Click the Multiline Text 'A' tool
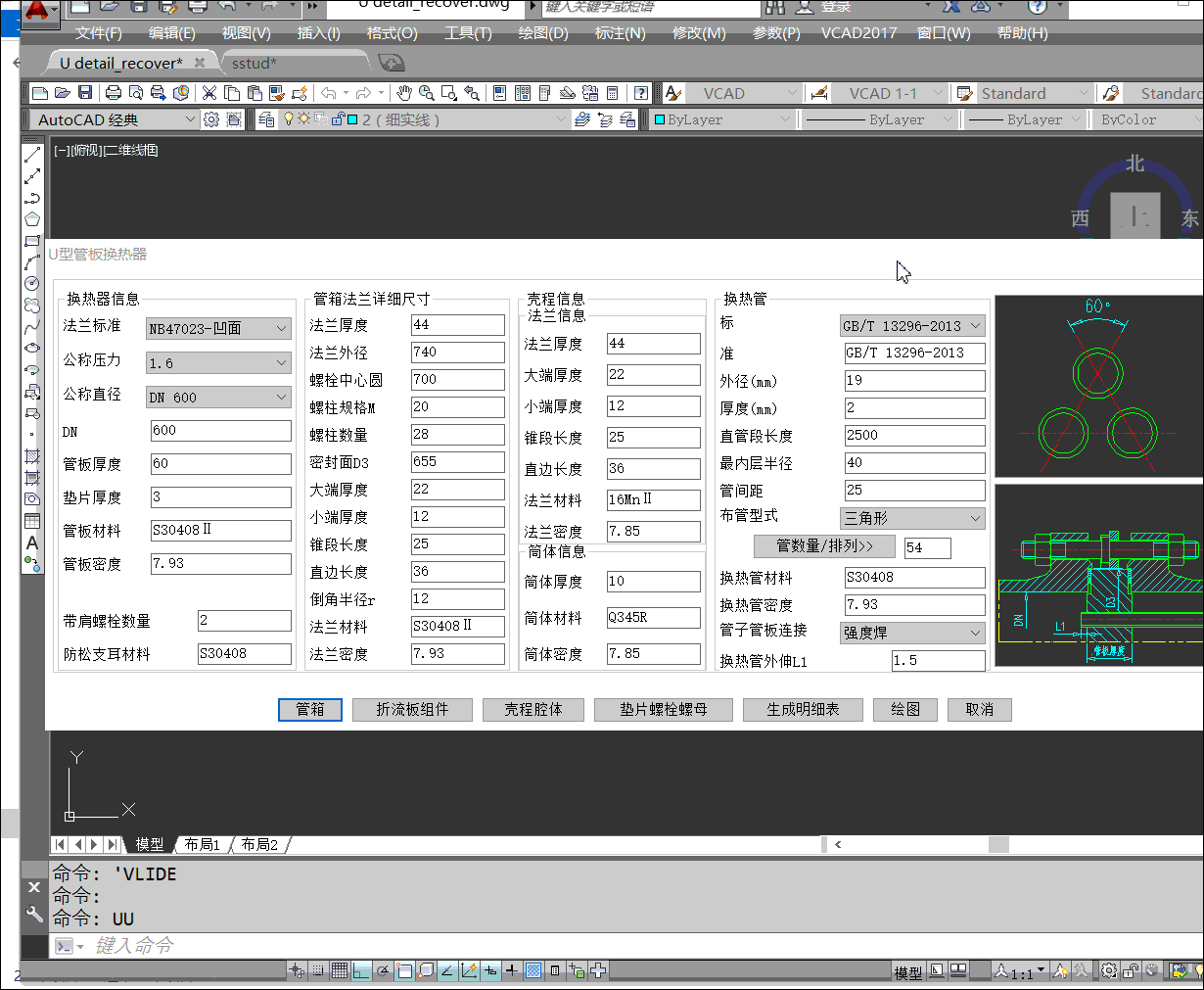Image resolution: width=1204 pixels, height=990 pixels. pyautogui.click(x=32, y=542)
